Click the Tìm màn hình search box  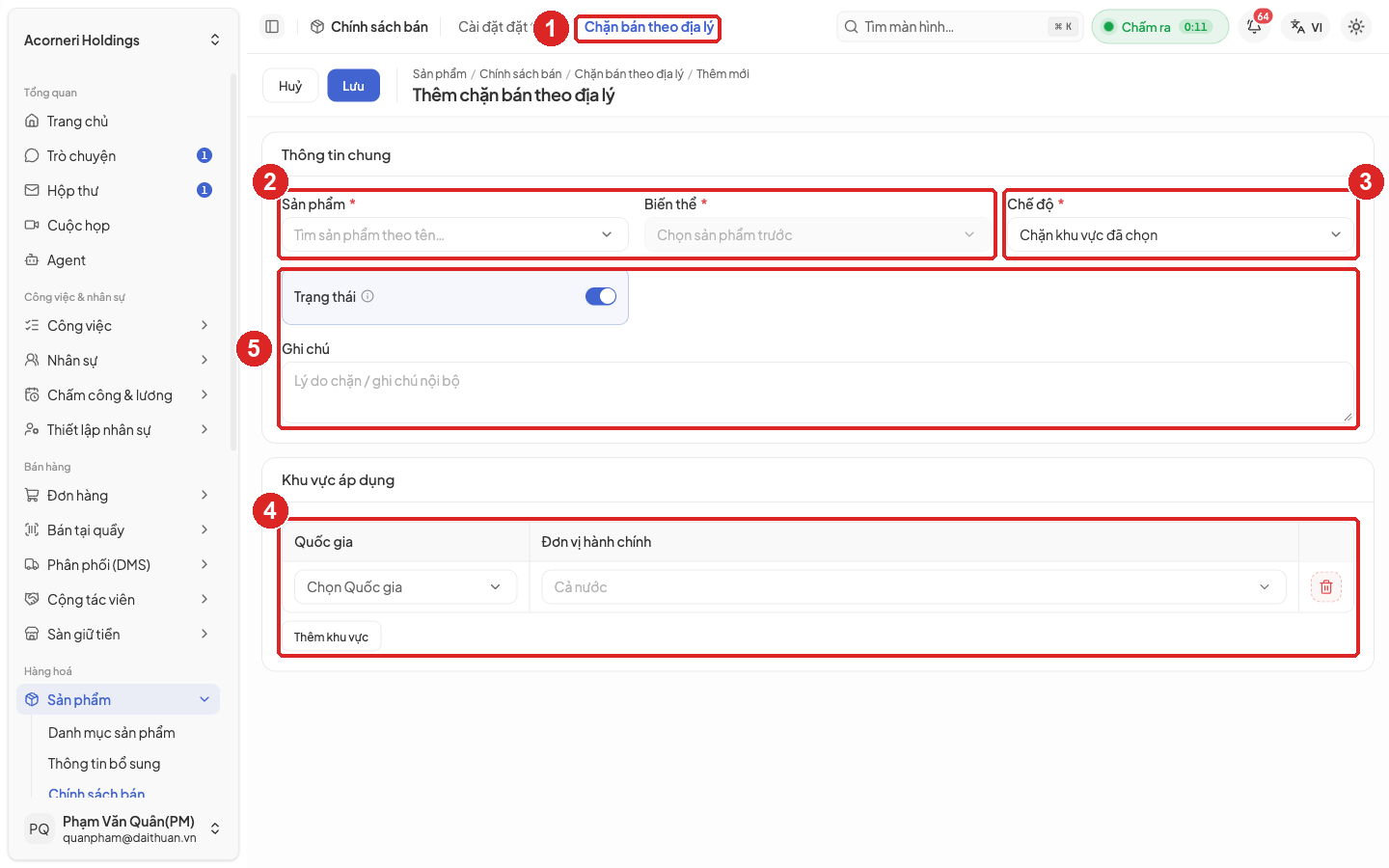(960, 27)
